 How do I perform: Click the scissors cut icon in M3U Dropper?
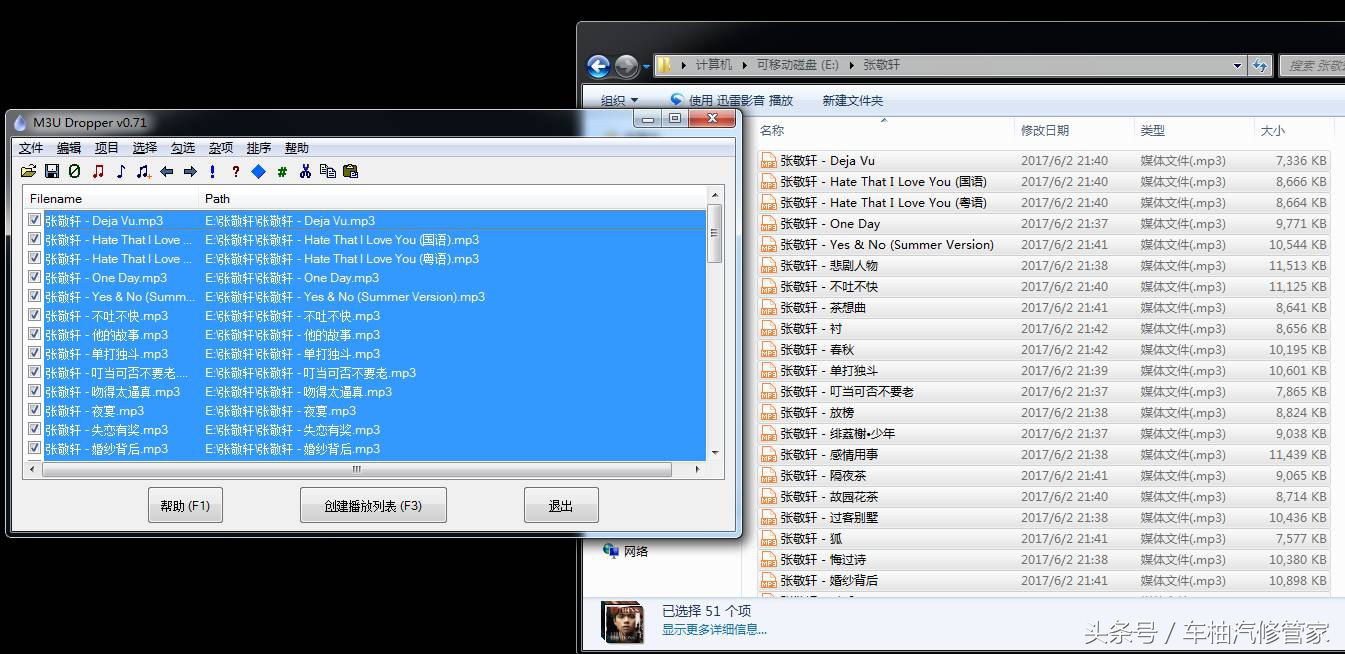click(x=306, y=171)
